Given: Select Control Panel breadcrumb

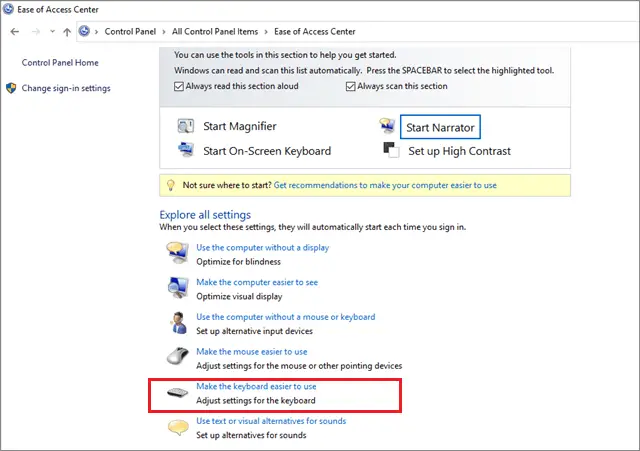Looking at the screenshot, I should pos(130,31).
